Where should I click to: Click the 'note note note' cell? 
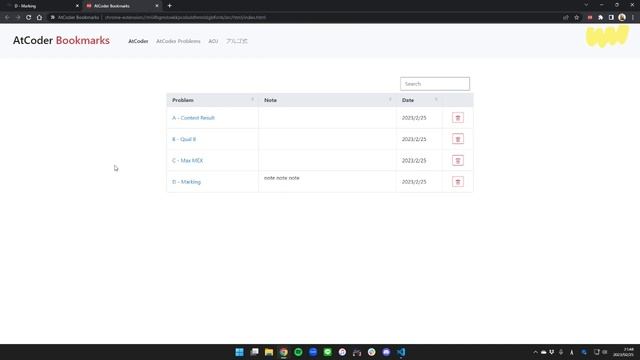[327, 182]
